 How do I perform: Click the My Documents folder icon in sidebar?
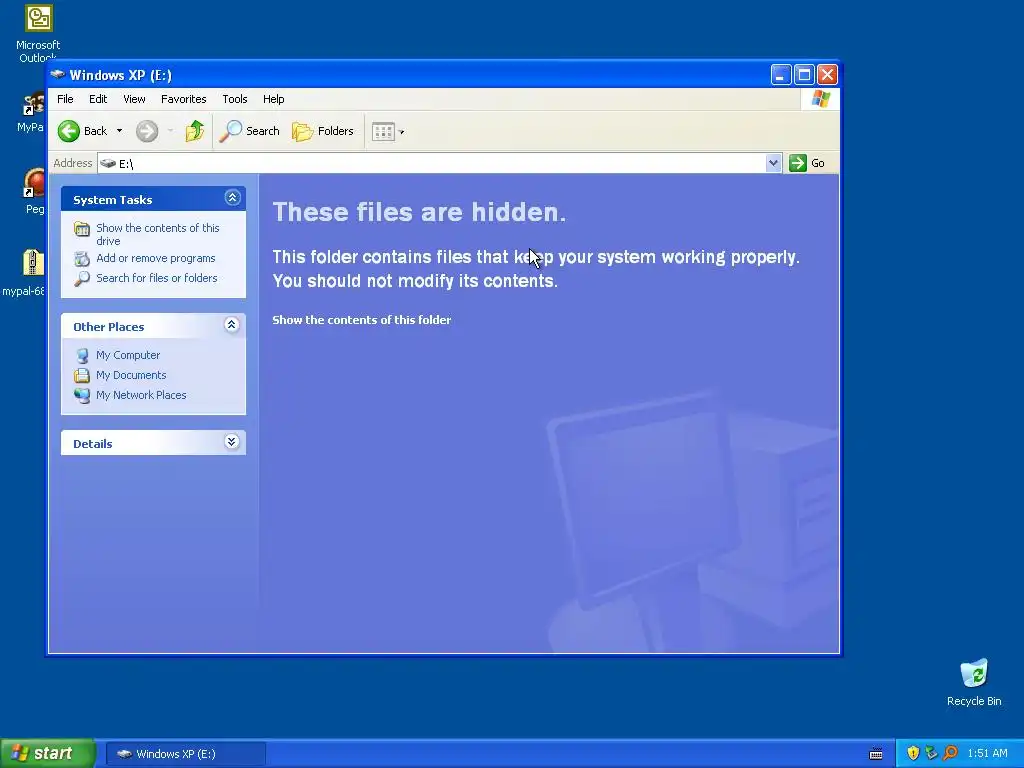pyautogui.click(x=82, y=376)
